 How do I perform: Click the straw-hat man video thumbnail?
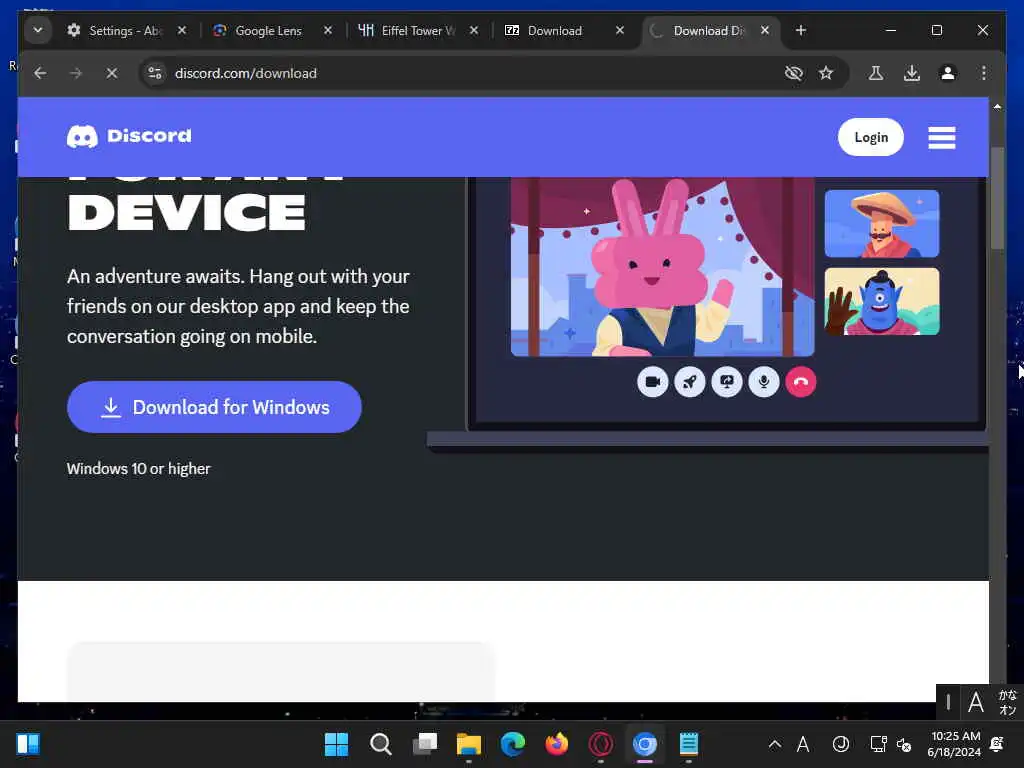(x=882, y=223)
